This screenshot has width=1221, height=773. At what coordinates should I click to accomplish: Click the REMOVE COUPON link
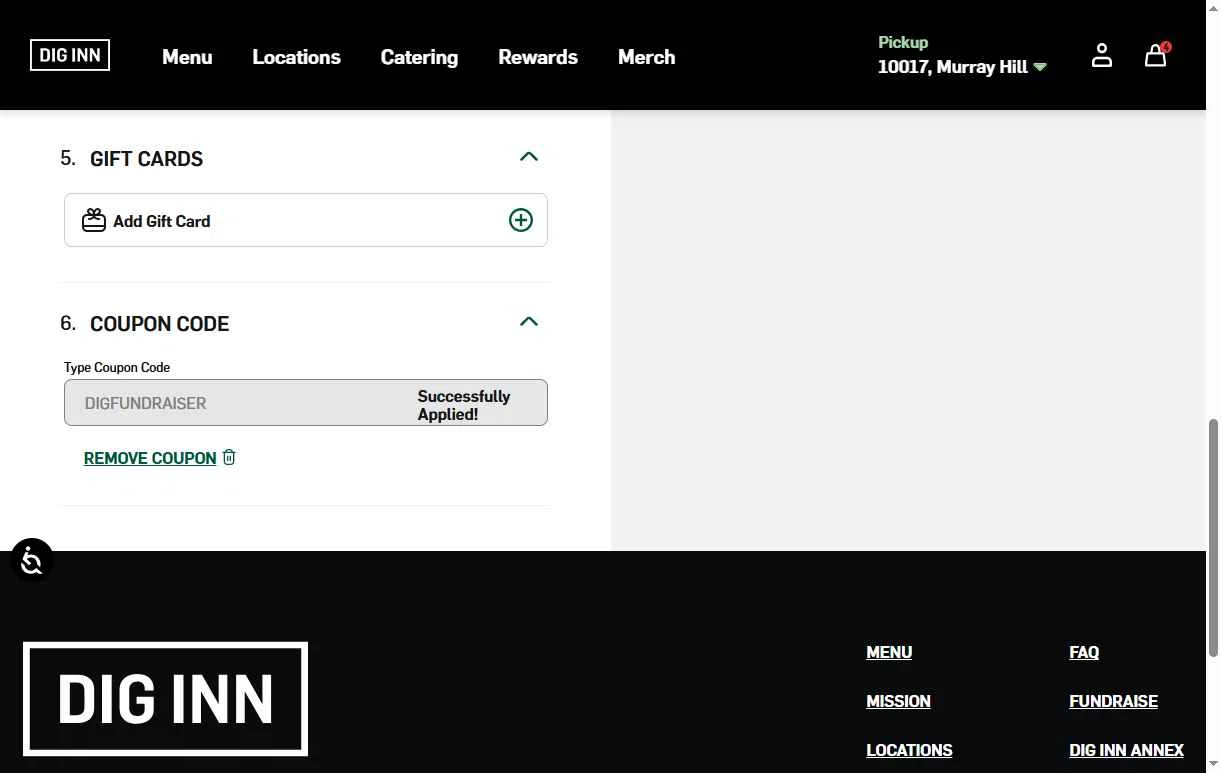[150, 458]
